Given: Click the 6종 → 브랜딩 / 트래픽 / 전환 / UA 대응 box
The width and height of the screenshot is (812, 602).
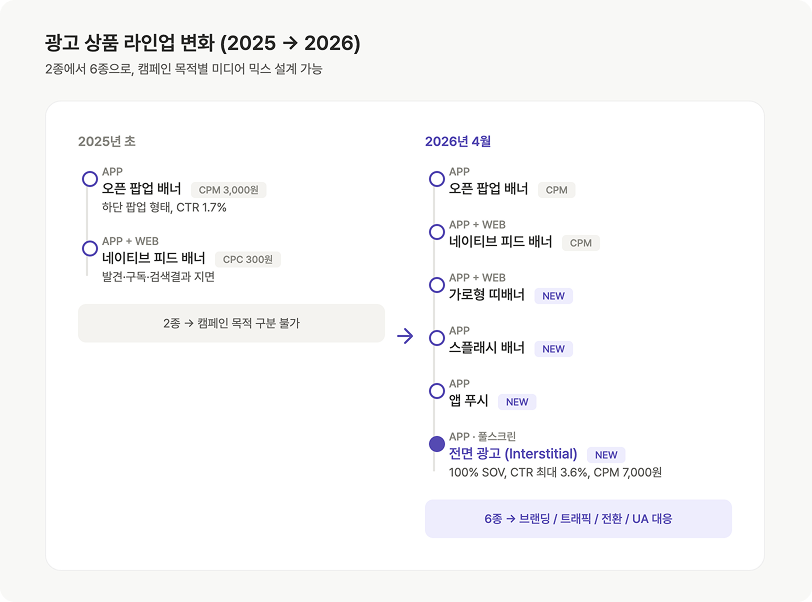Looking at the screenshot, I should 578,519.
